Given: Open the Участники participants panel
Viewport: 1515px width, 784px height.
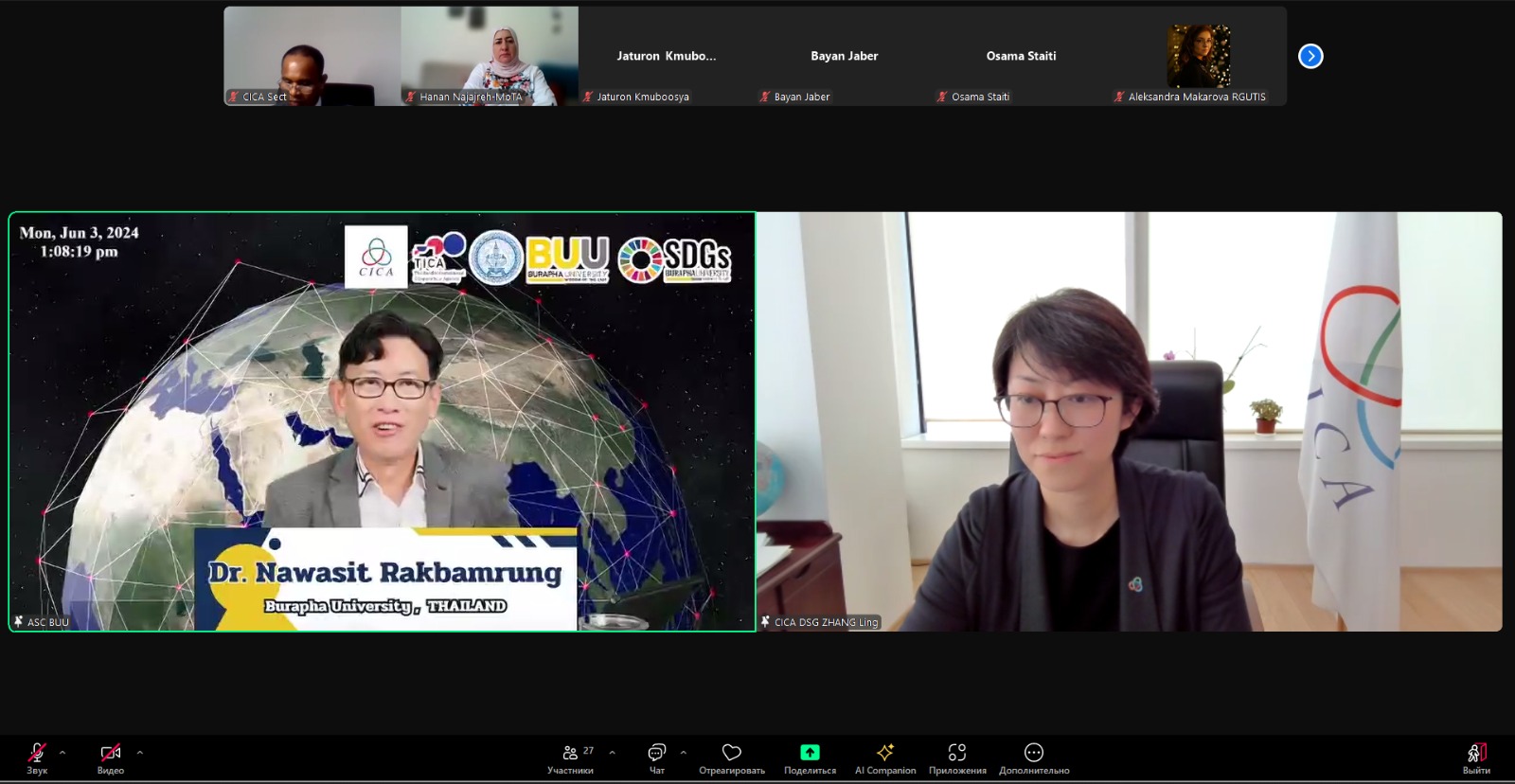Looking at the screenshot, I should tap(571, 757).
